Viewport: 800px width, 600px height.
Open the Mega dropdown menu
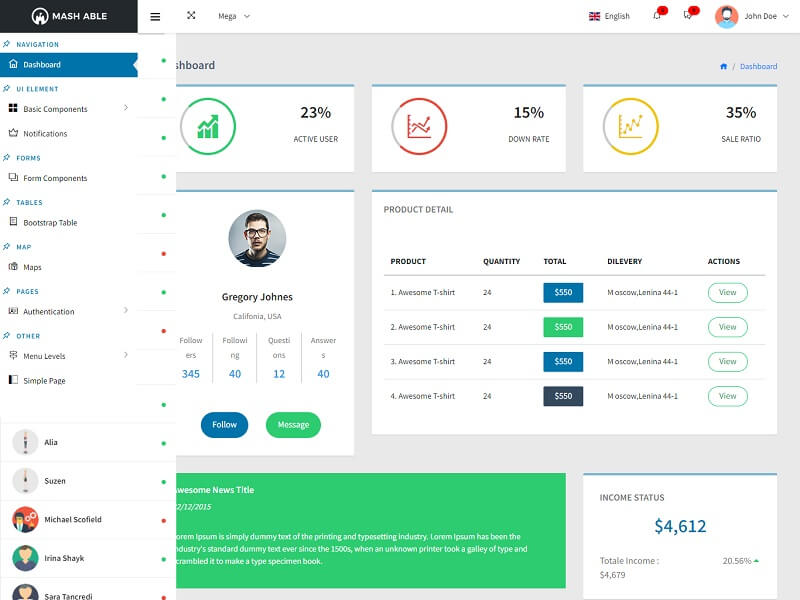point(234,16)
